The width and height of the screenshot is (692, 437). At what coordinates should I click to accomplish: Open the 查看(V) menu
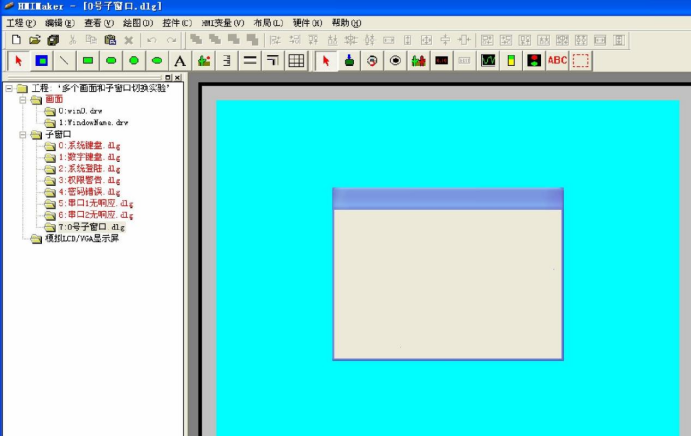99,23
